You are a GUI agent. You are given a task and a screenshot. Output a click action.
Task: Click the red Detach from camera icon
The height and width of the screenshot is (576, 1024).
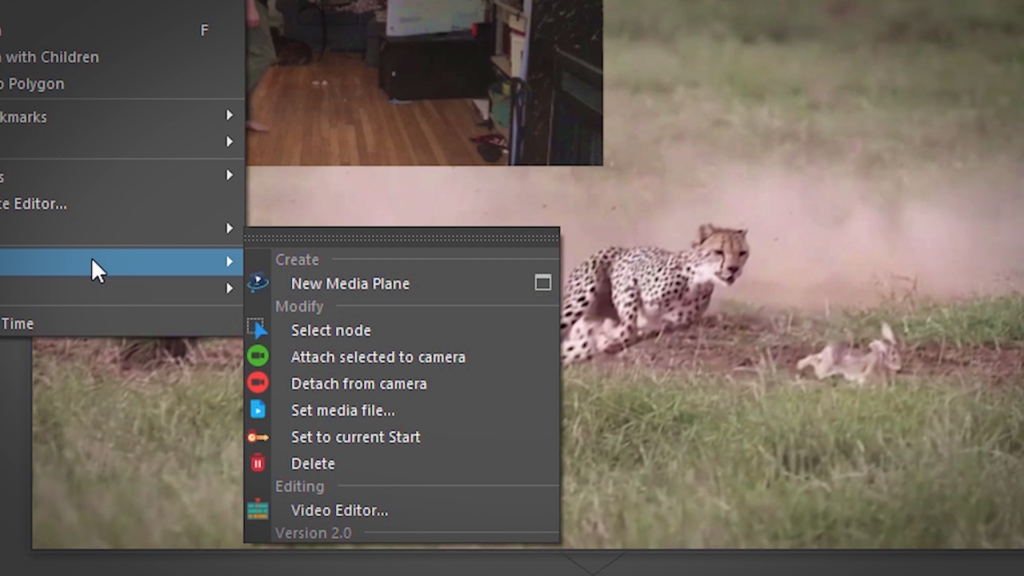258,383
